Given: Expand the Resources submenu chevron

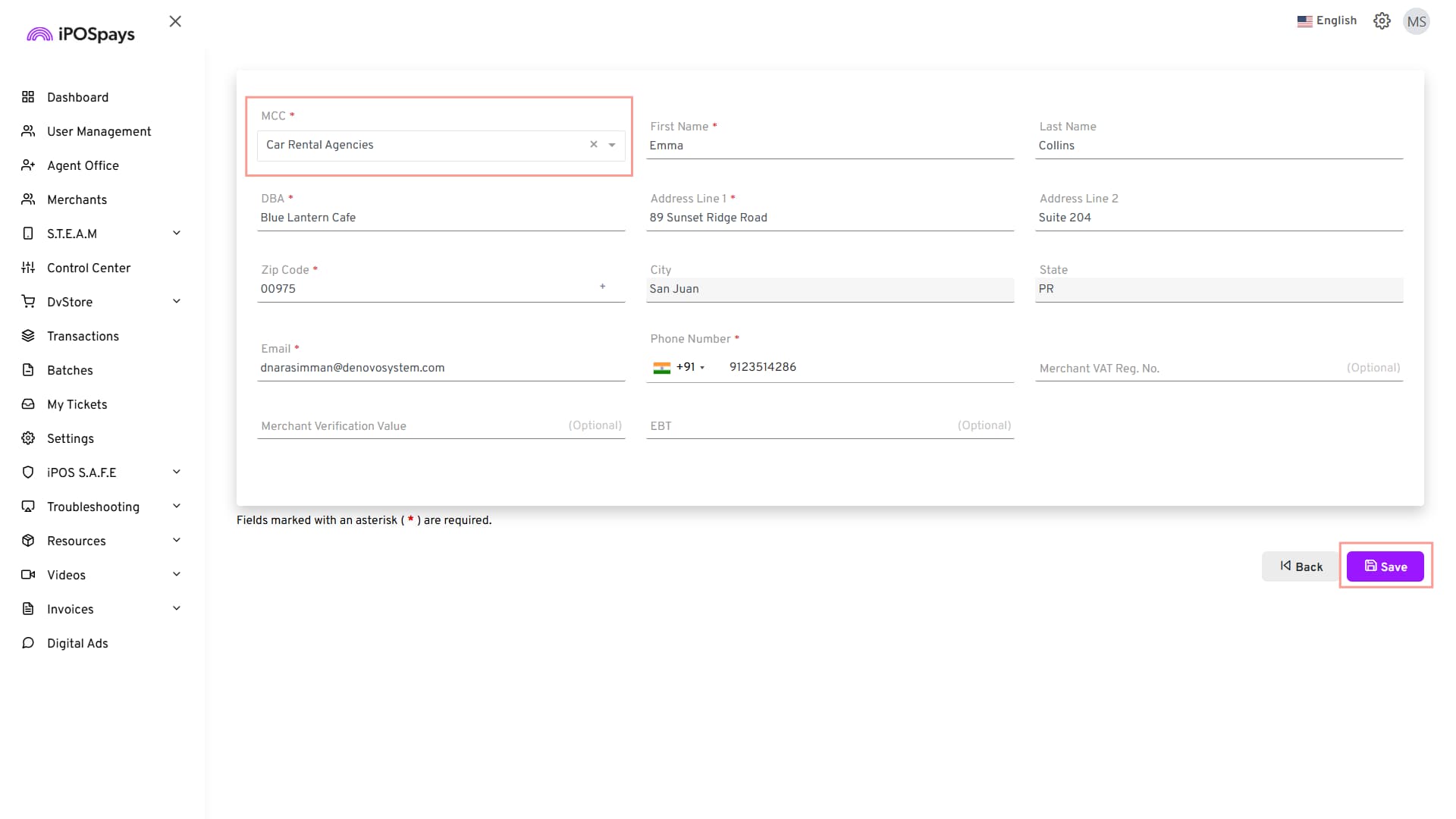Looking at the screenshot, I should click(x=177, y=540).
